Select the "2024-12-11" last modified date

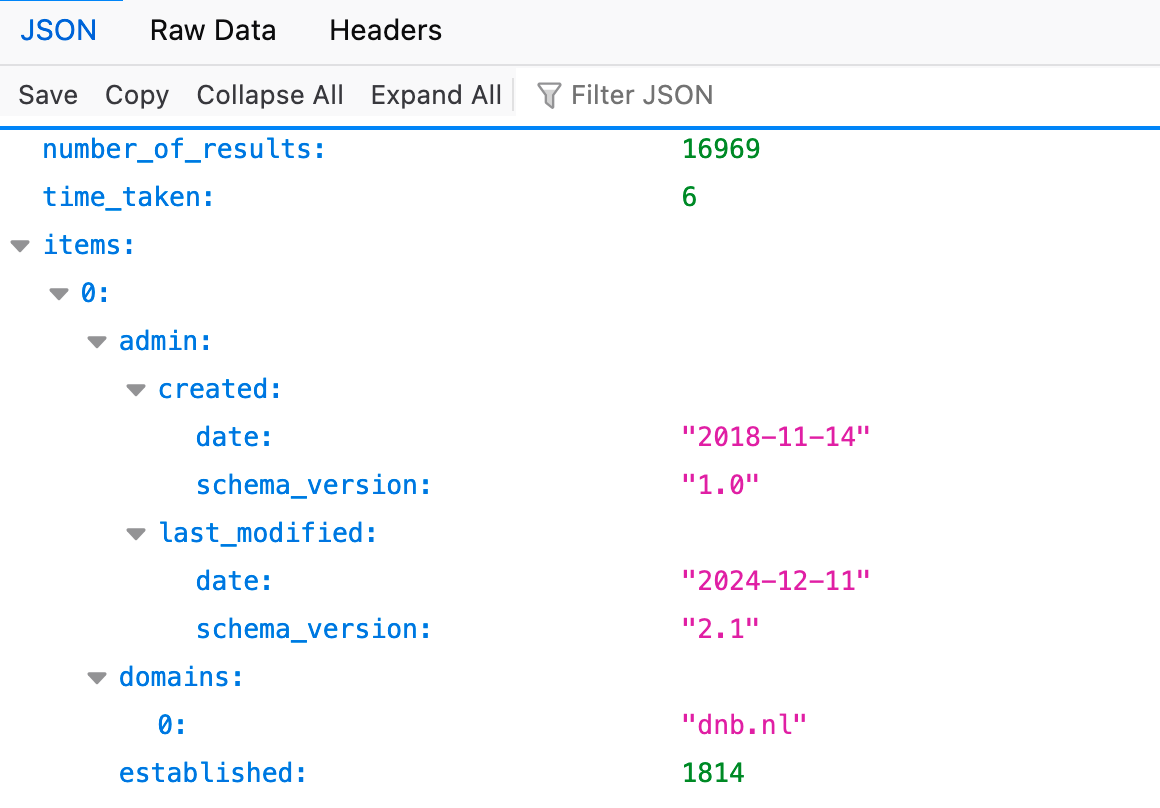coord(776,581)
